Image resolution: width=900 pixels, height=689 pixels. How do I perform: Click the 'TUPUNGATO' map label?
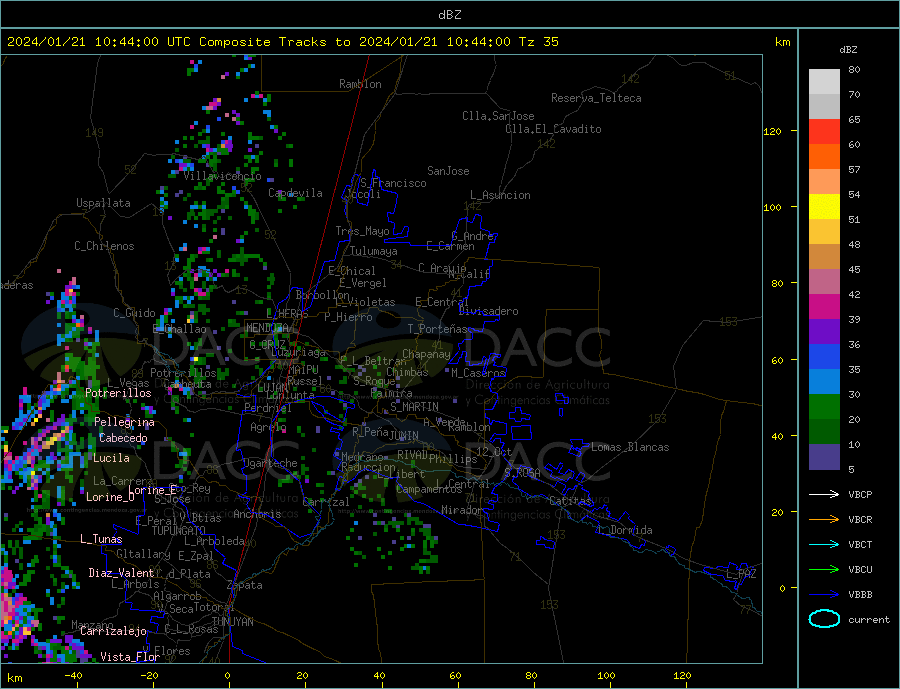(x=179, y=531)
